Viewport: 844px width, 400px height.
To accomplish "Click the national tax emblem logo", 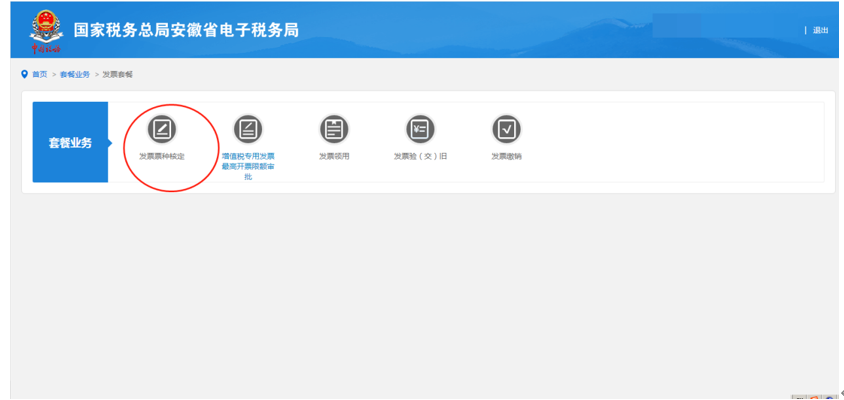I will [46, 33].
